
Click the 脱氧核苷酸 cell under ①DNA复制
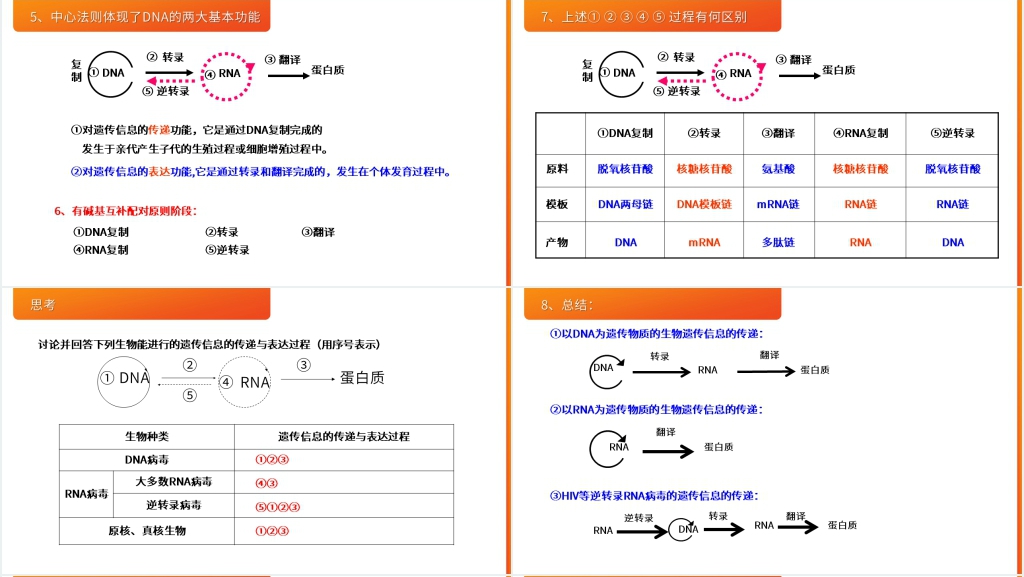click(624, 170)
